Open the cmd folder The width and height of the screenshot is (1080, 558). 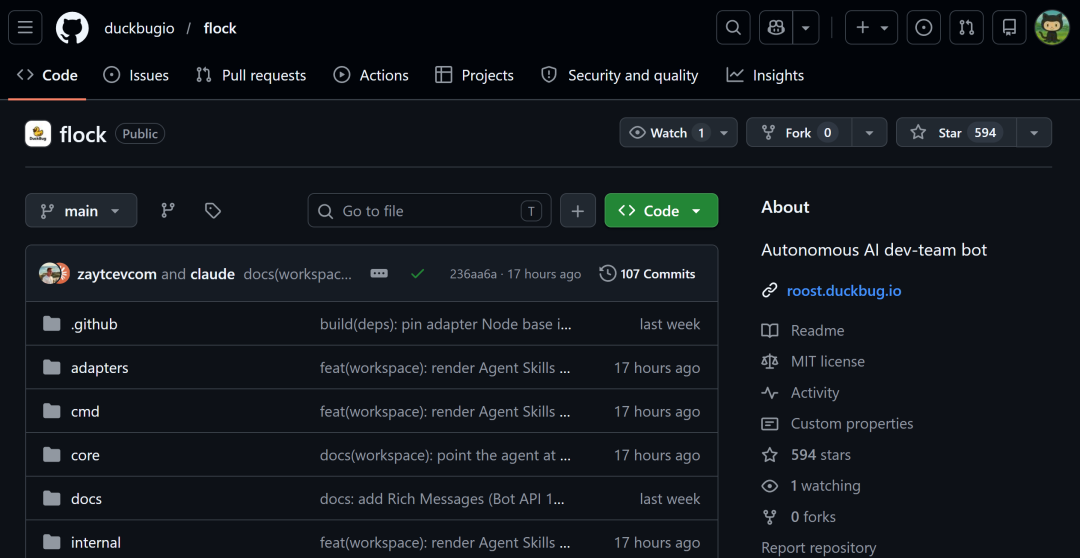pos(85,411)
